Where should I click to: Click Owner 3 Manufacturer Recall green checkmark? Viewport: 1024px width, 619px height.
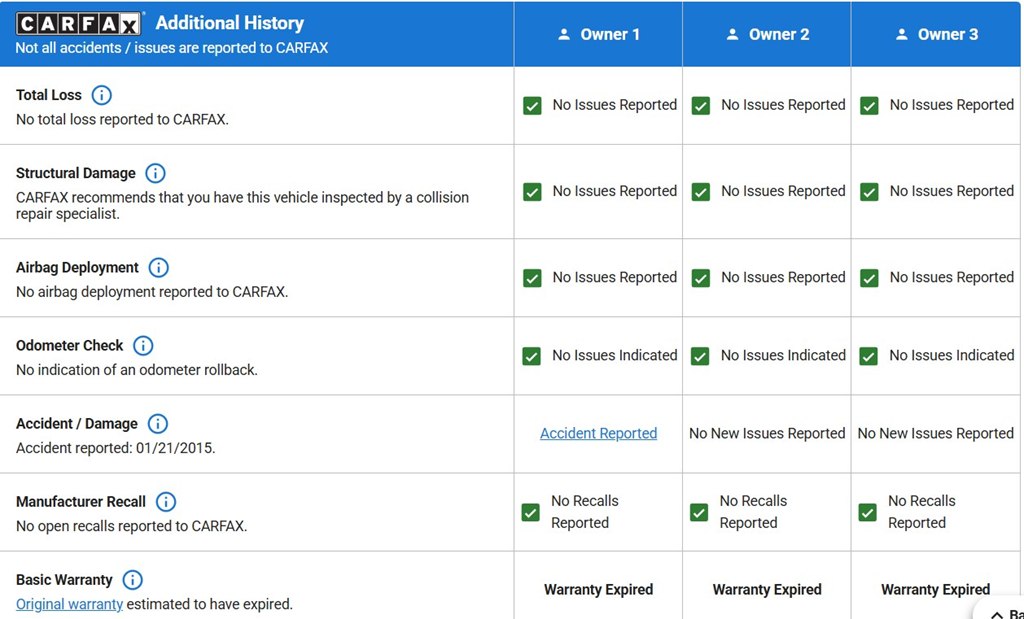click(868, 513)
